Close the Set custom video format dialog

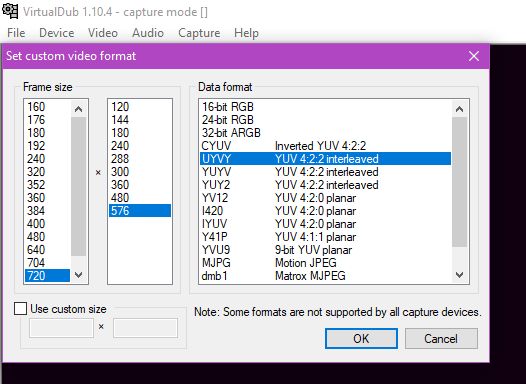(x=474, y=56)
